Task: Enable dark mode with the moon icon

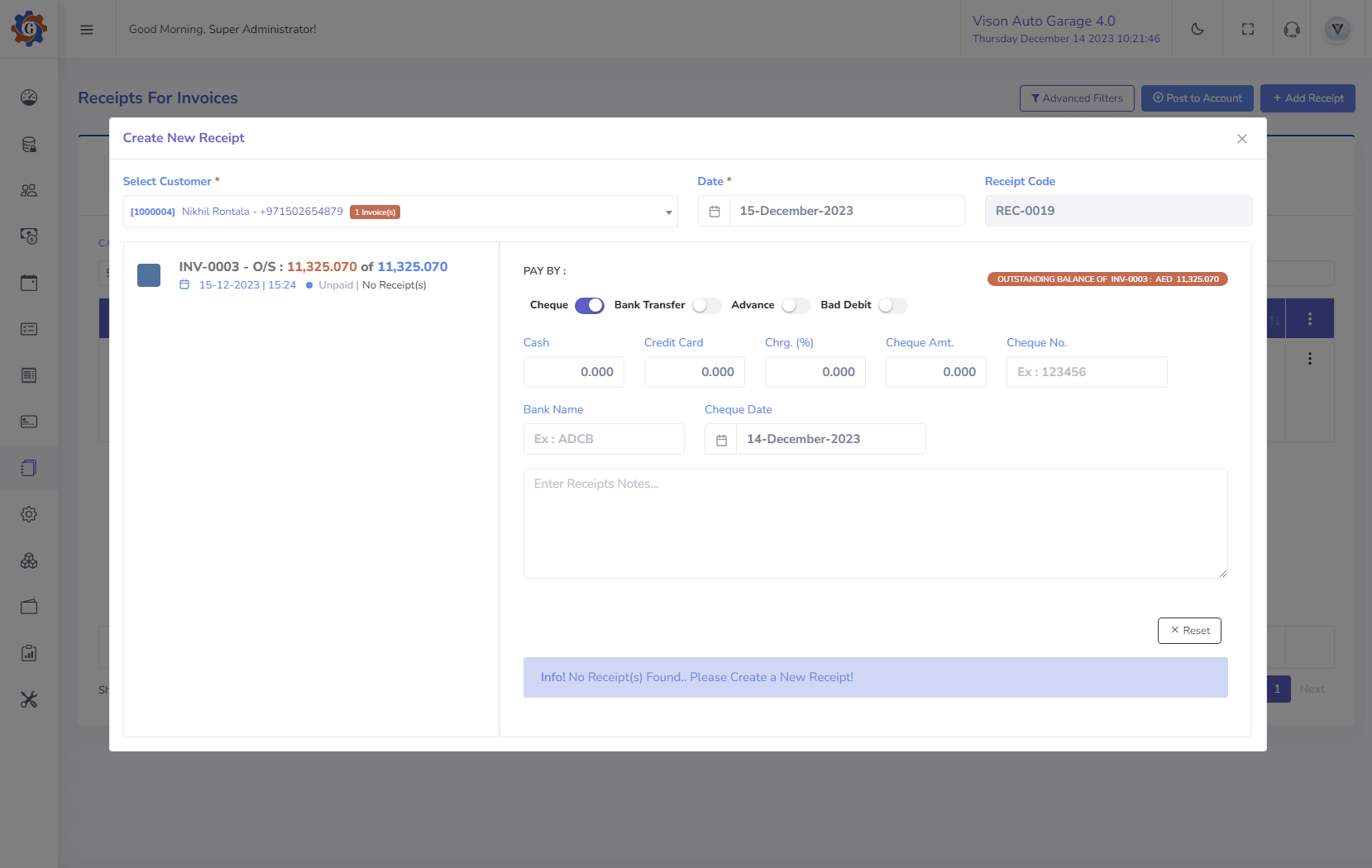Action: tap(1198, 29)
